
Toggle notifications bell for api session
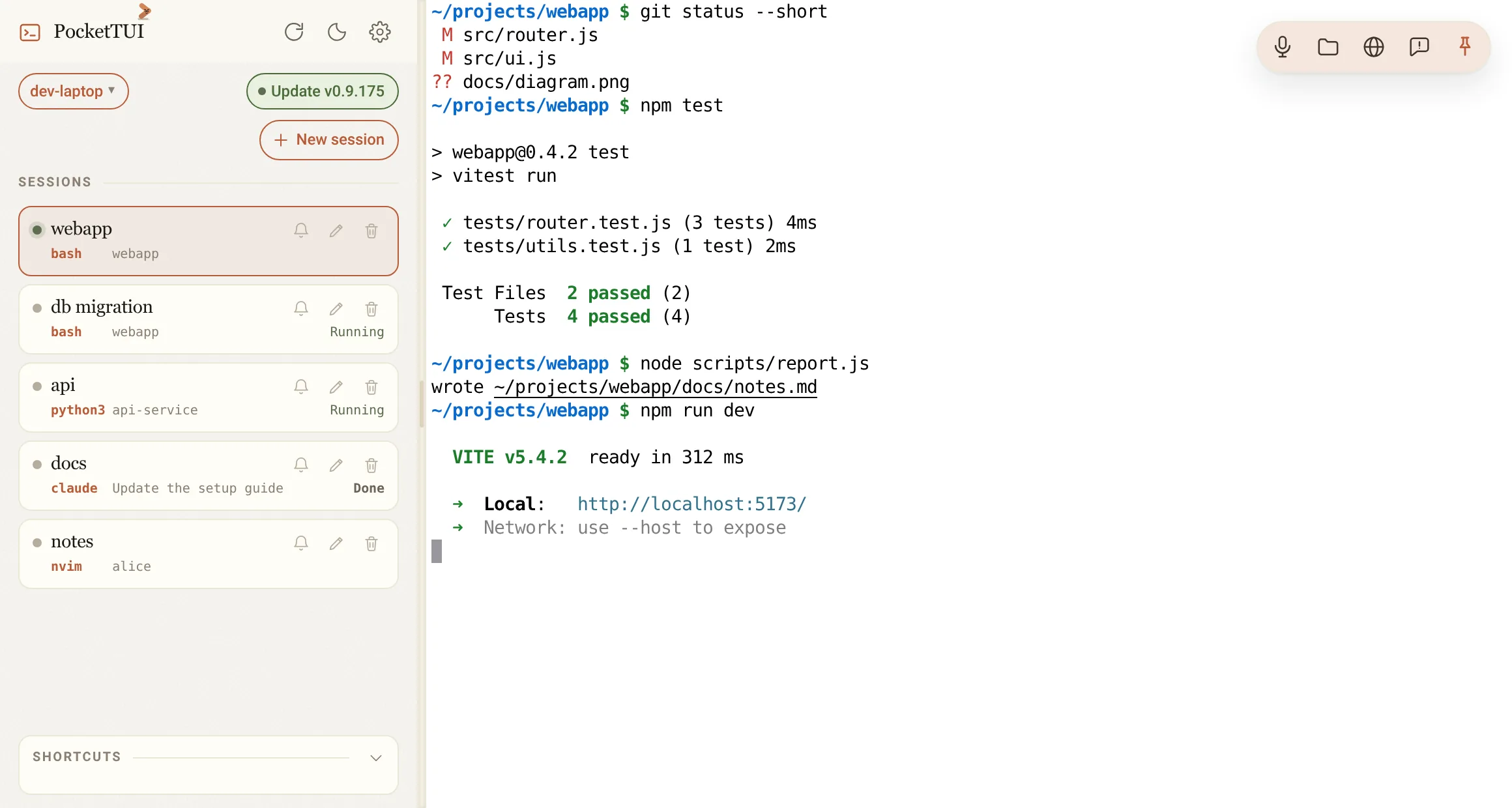(x=301, y=387)
